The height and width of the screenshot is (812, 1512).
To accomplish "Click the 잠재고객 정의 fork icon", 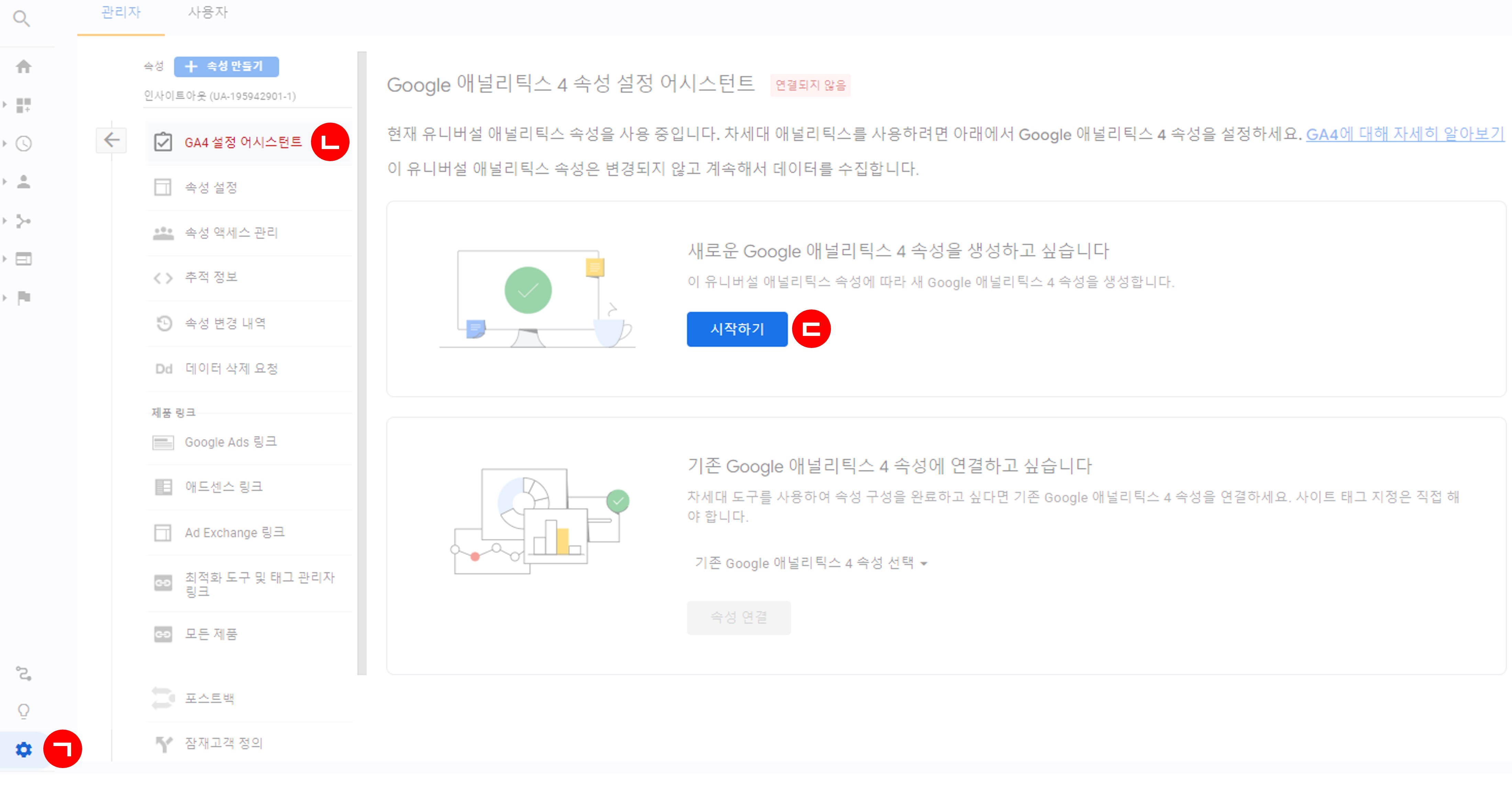I will (x=164, y=744).
